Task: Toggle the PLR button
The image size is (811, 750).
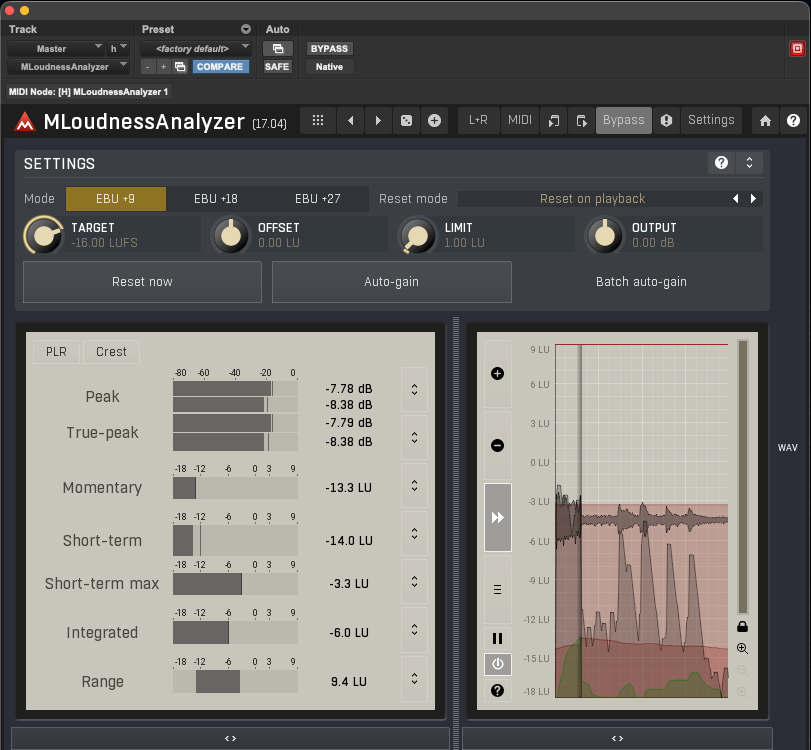Action: pos(56,352)
